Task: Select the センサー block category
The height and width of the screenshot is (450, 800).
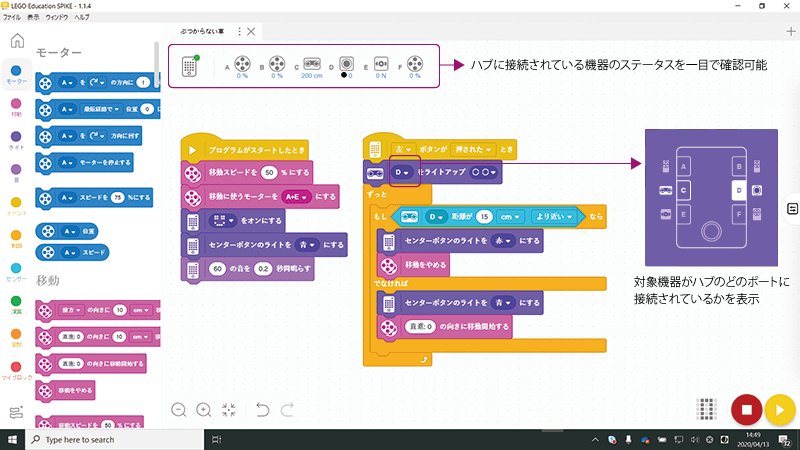Action: (16, 271)
